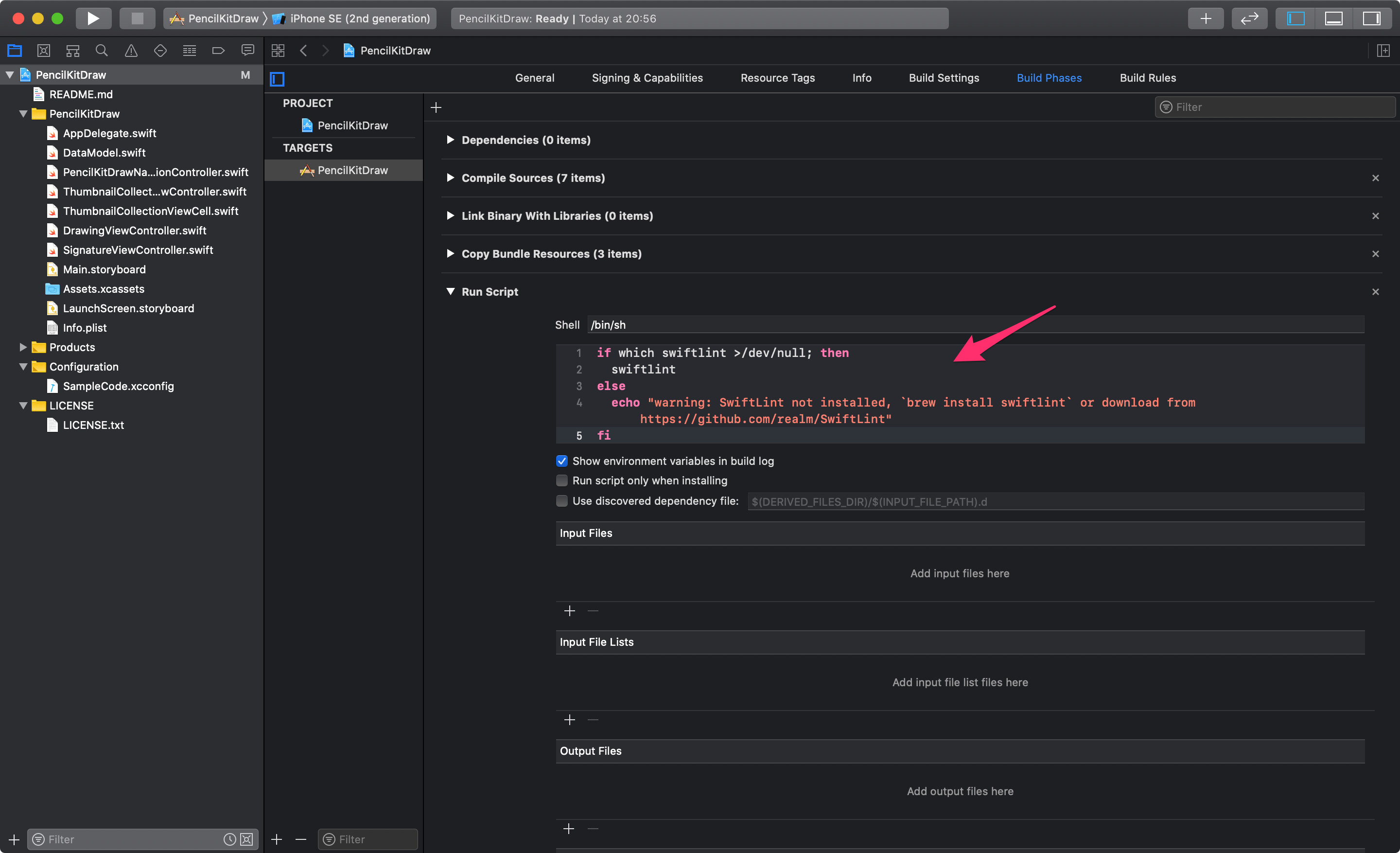
Task: Open the code review arrows button
Action: [x=1249, y=18]
